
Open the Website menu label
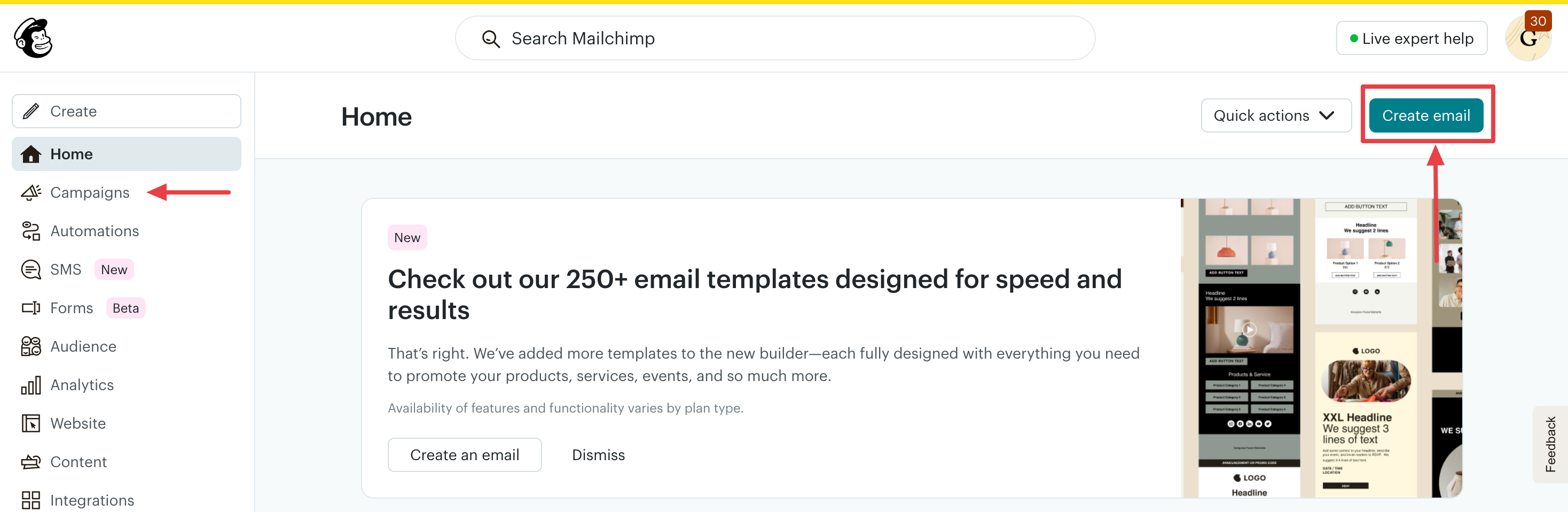[x=78, y=423]
